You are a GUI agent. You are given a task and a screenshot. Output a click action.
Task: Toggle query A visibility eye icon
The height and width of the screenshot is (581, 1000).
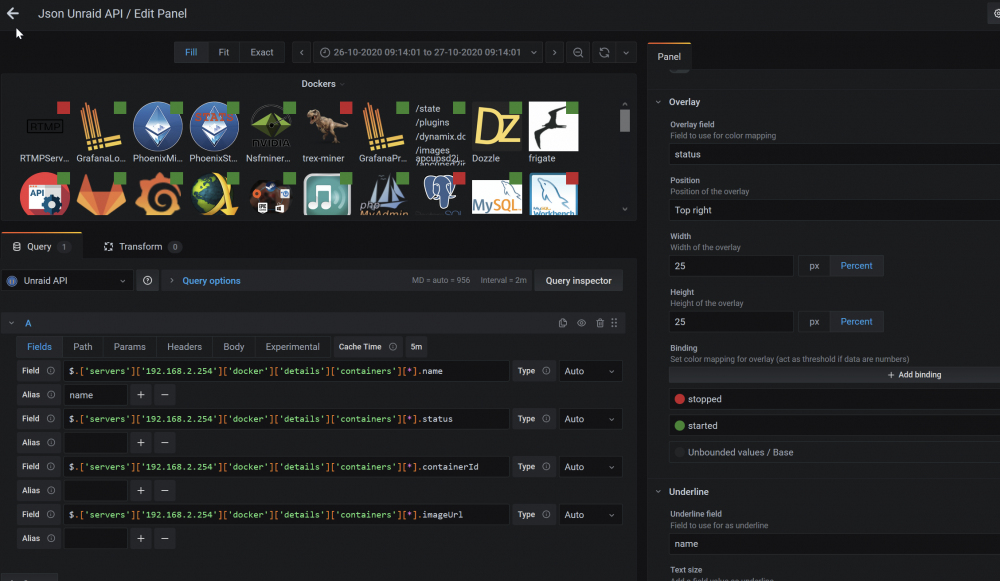(581, 323)
